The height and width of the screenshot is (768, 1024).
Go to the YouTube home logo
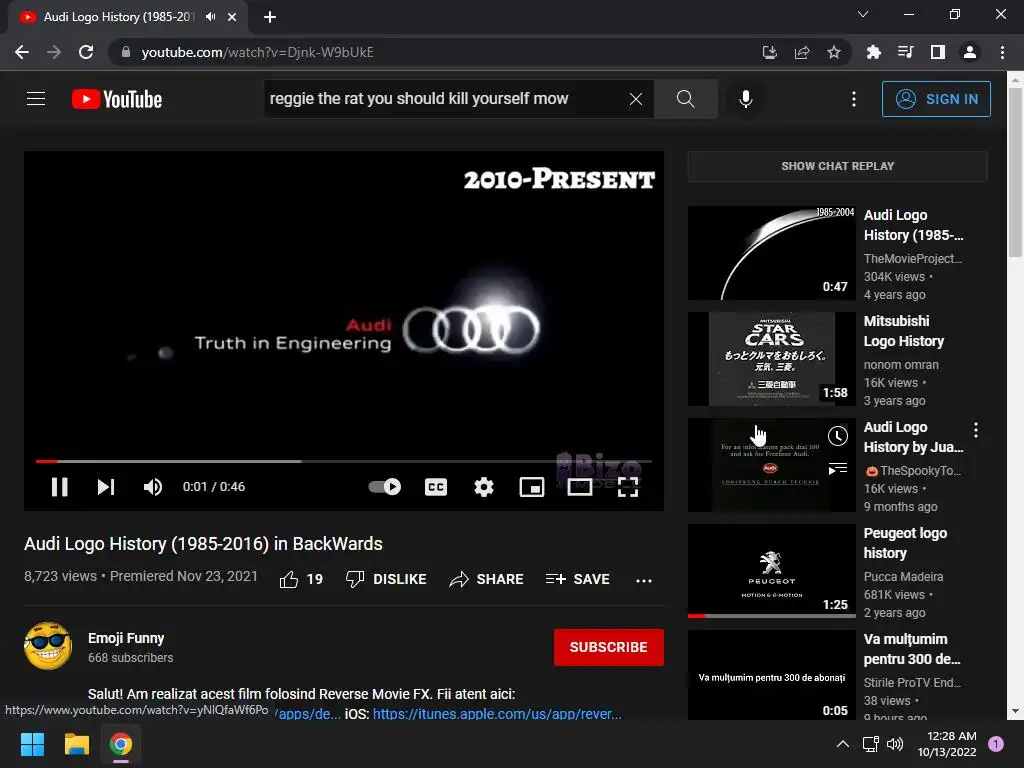[117, 99]
